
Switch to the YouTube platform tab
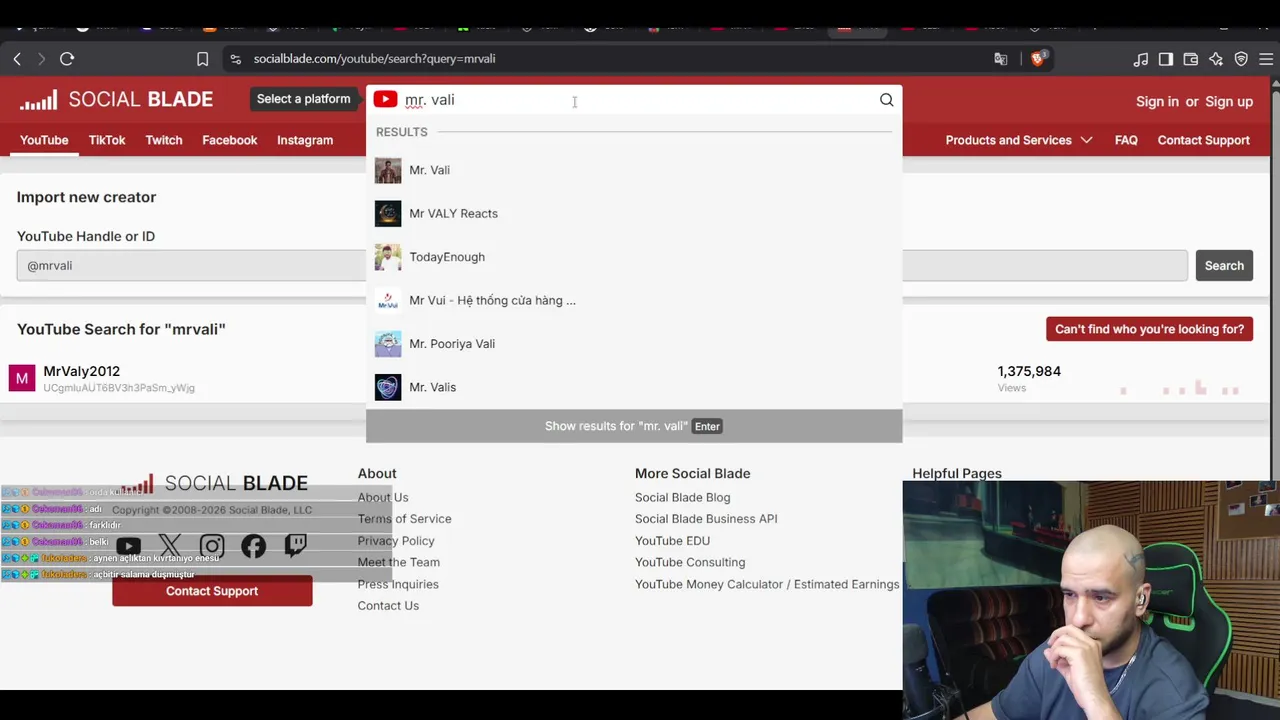[x=44, y=140]
